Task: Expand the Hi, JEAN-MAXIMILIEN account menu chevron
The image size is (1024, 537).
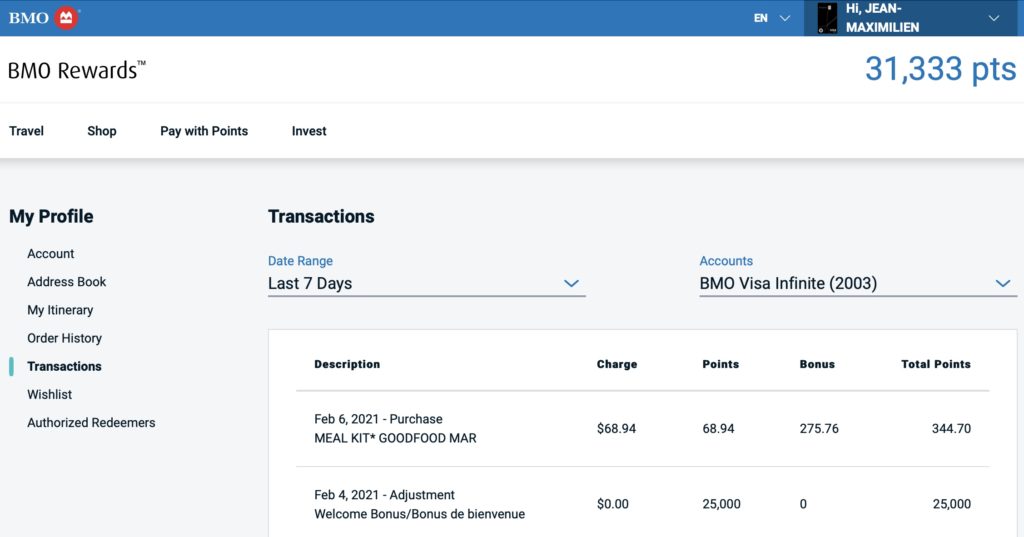Action: [x=993, y=18]
